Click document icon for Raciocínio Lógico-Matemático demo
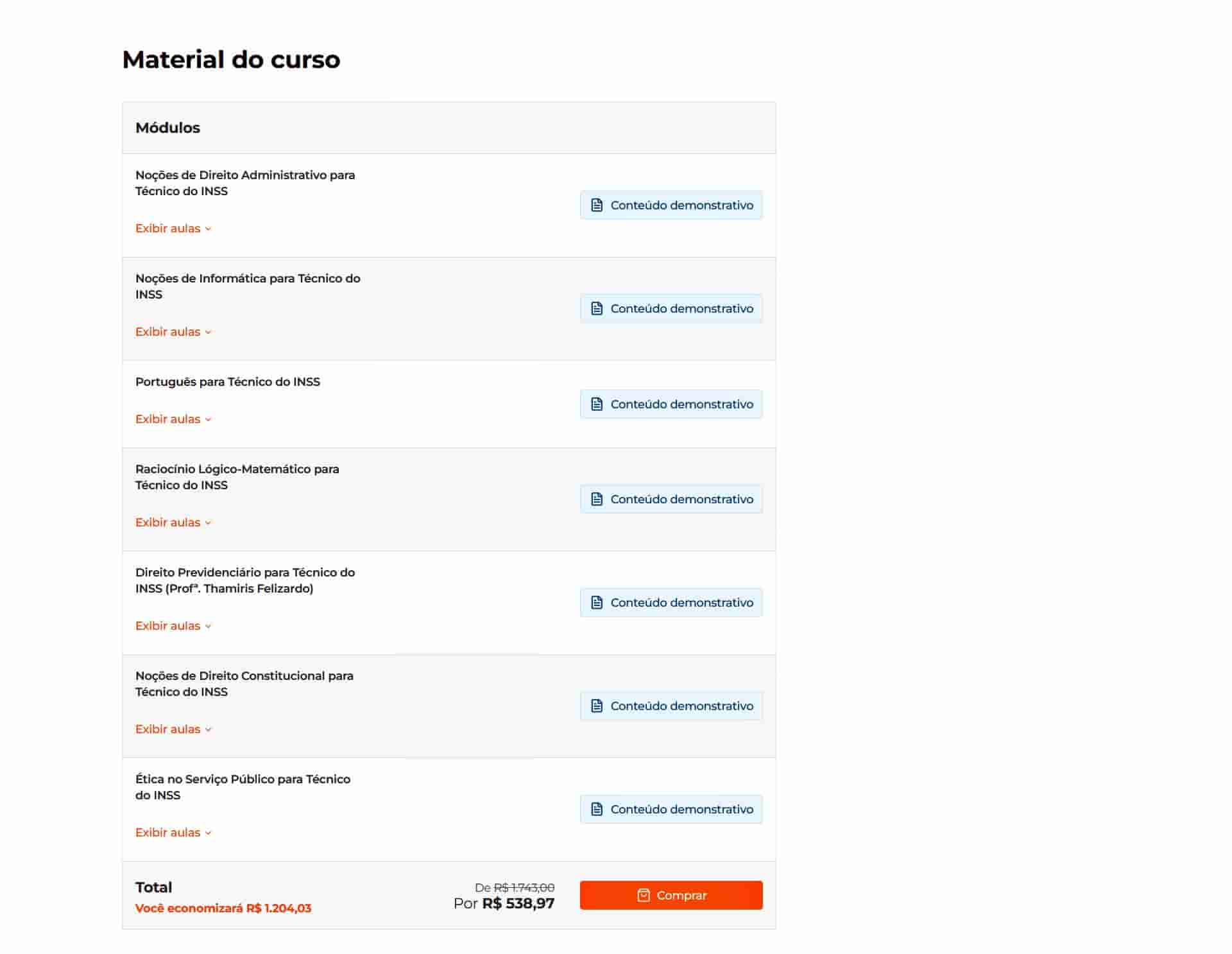Viewport: 1232px width, 954px height. coord(597,499)
